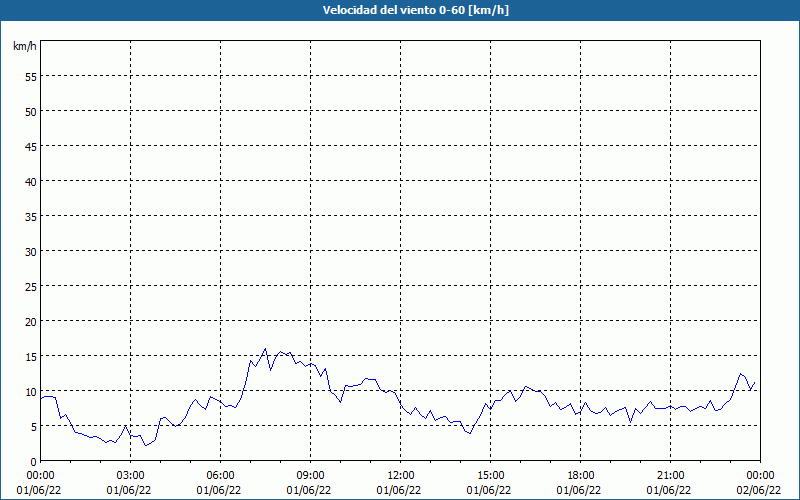The height and width of the screenshot is (500, 800).
Task: Select the 0 y-axis label
Action: (x=34, y=462)
